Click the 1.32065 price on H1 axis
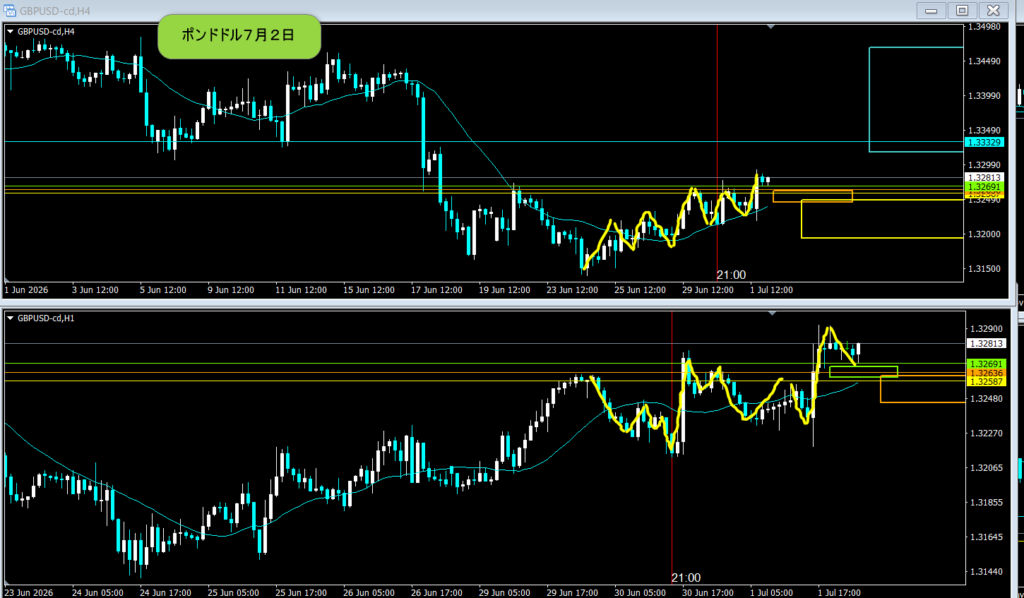This screenshot has height=598, width=1024. (x=985, y=468)
